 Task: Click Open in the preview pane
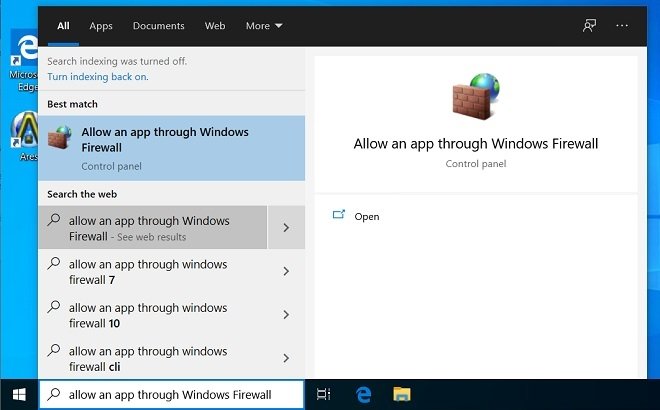tap(367, 216)
